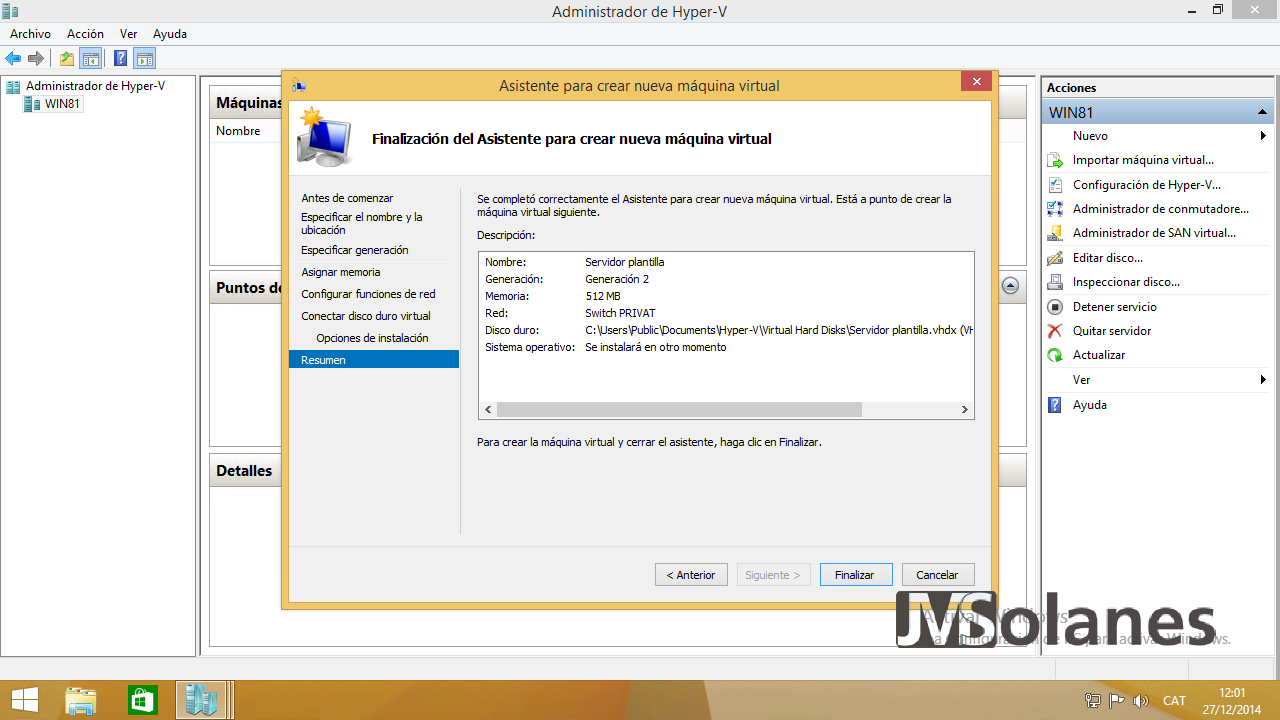Click Administrador de conmutadores action link
This screenshot has width=1280, height=720.
point(1161,209)
